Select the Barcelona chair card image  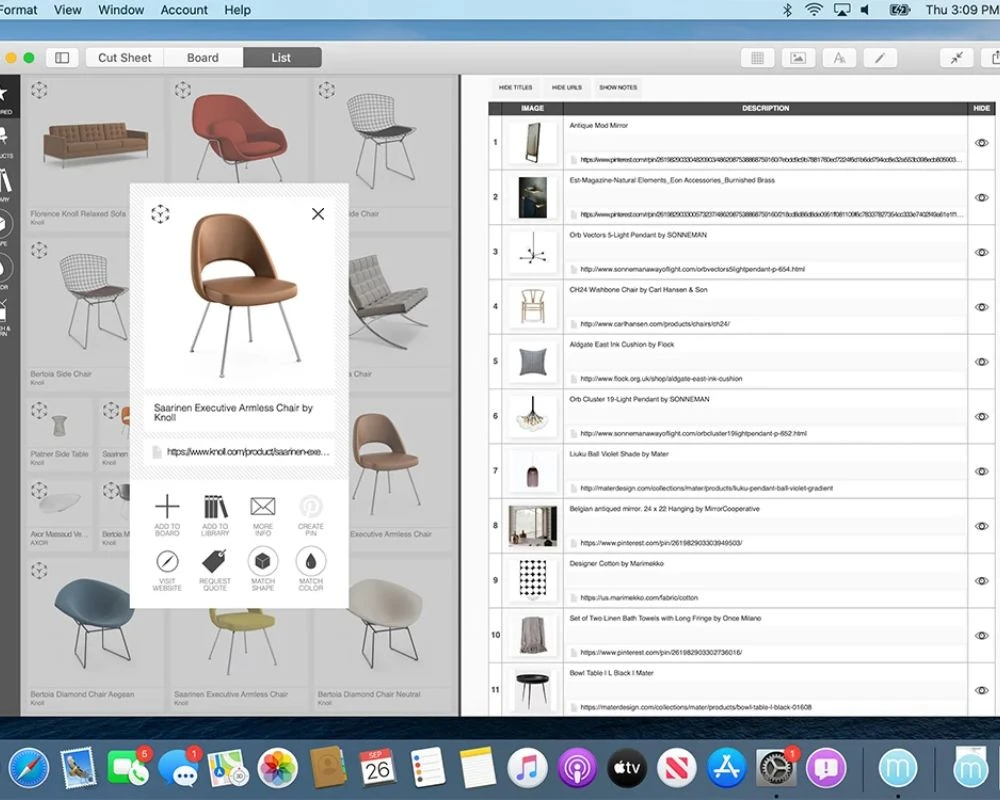pos(388,300)
